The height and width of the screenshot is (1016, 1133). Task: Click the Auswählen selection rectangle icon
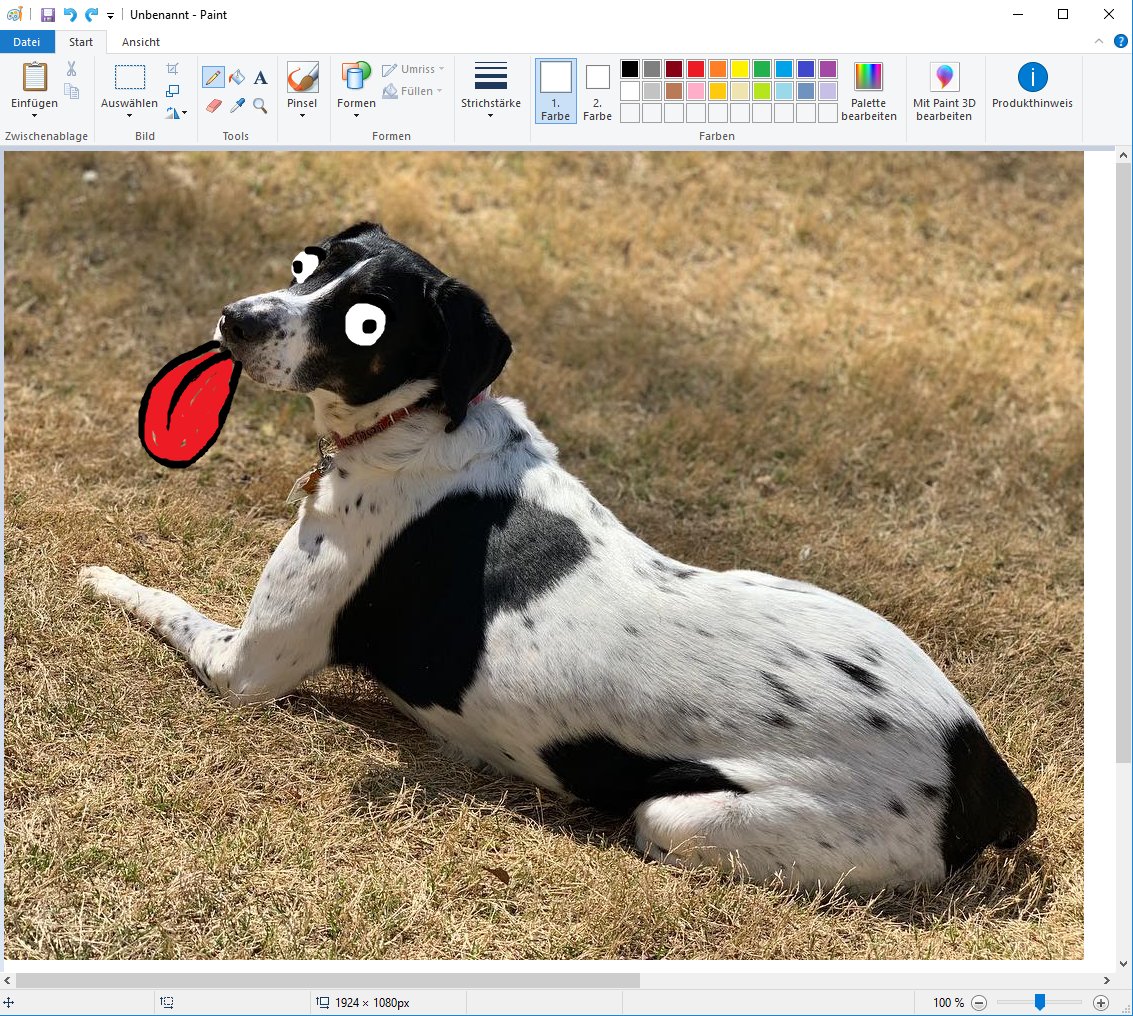tap(130, 77)
